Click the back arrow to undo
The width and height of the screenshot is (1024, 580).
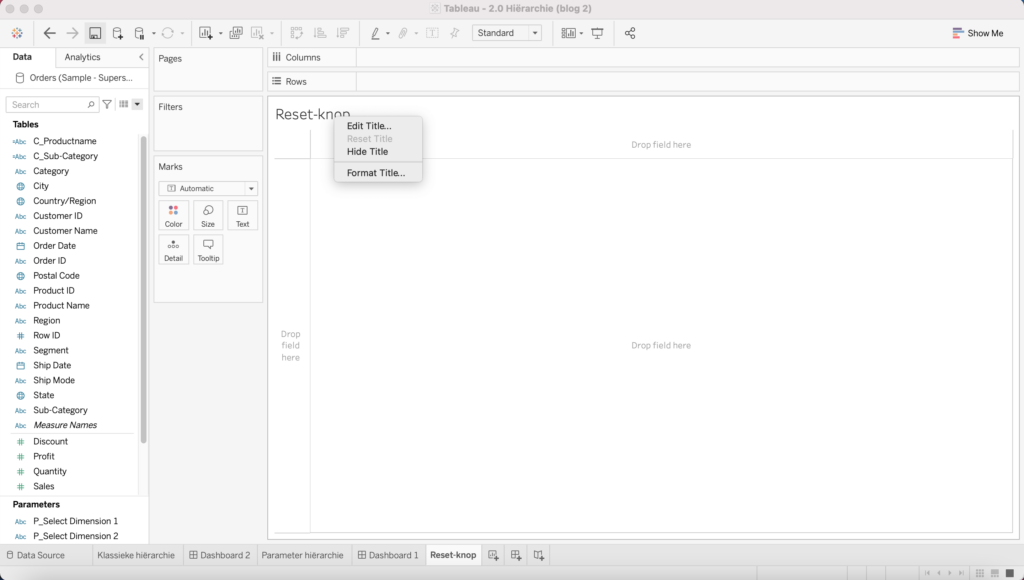[x=50, y=33]
